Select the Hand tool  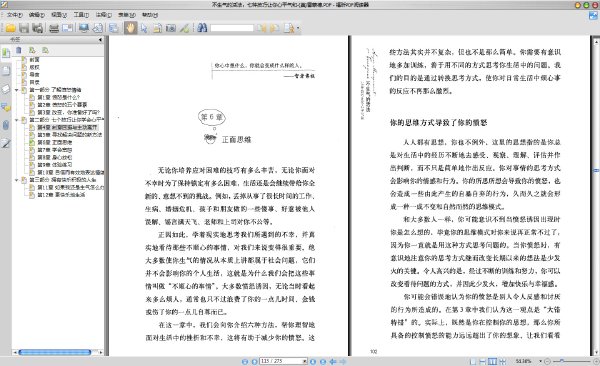[130, 28]
